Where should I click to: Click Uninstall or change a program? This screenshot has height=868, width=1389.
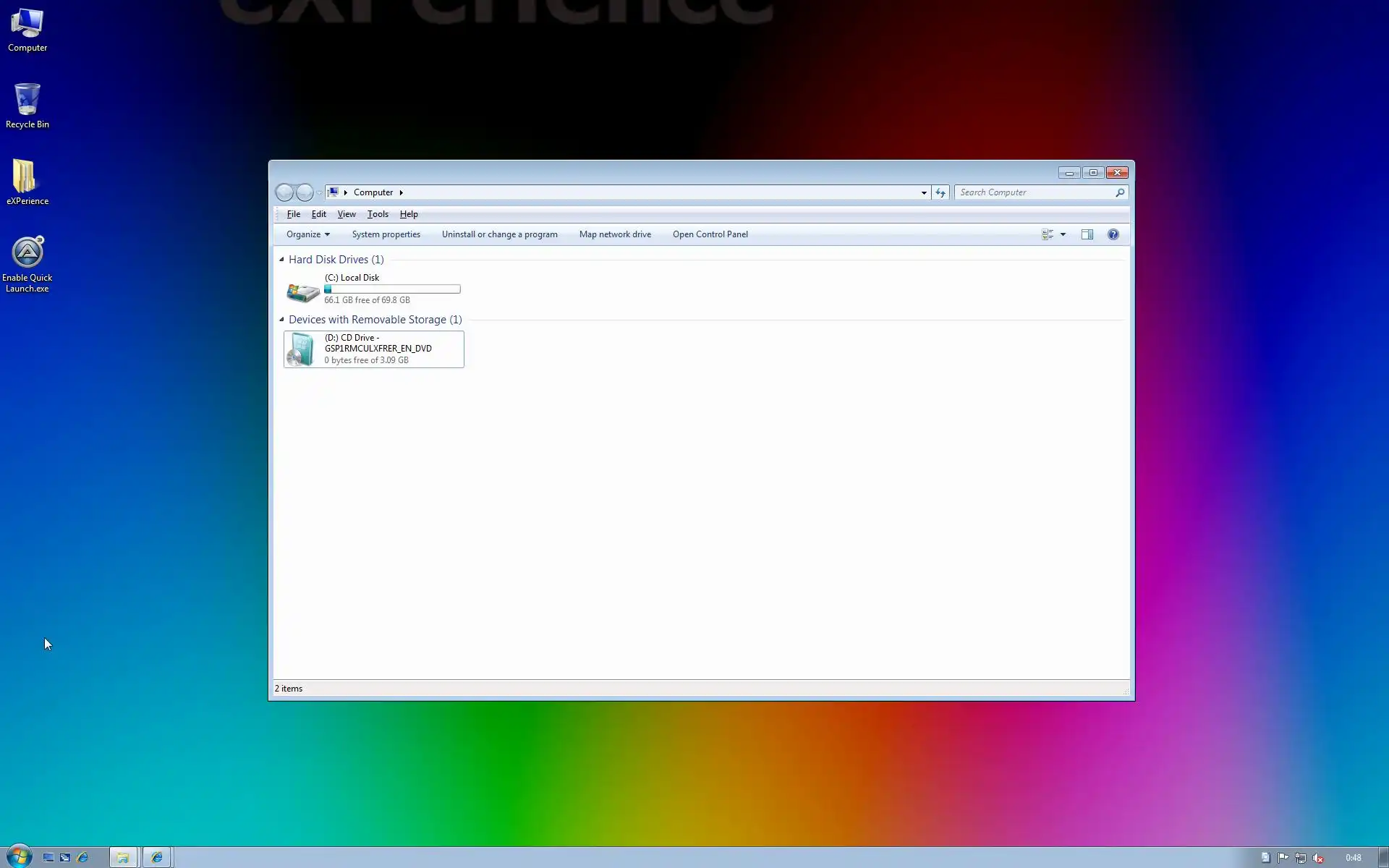point(499,234)
